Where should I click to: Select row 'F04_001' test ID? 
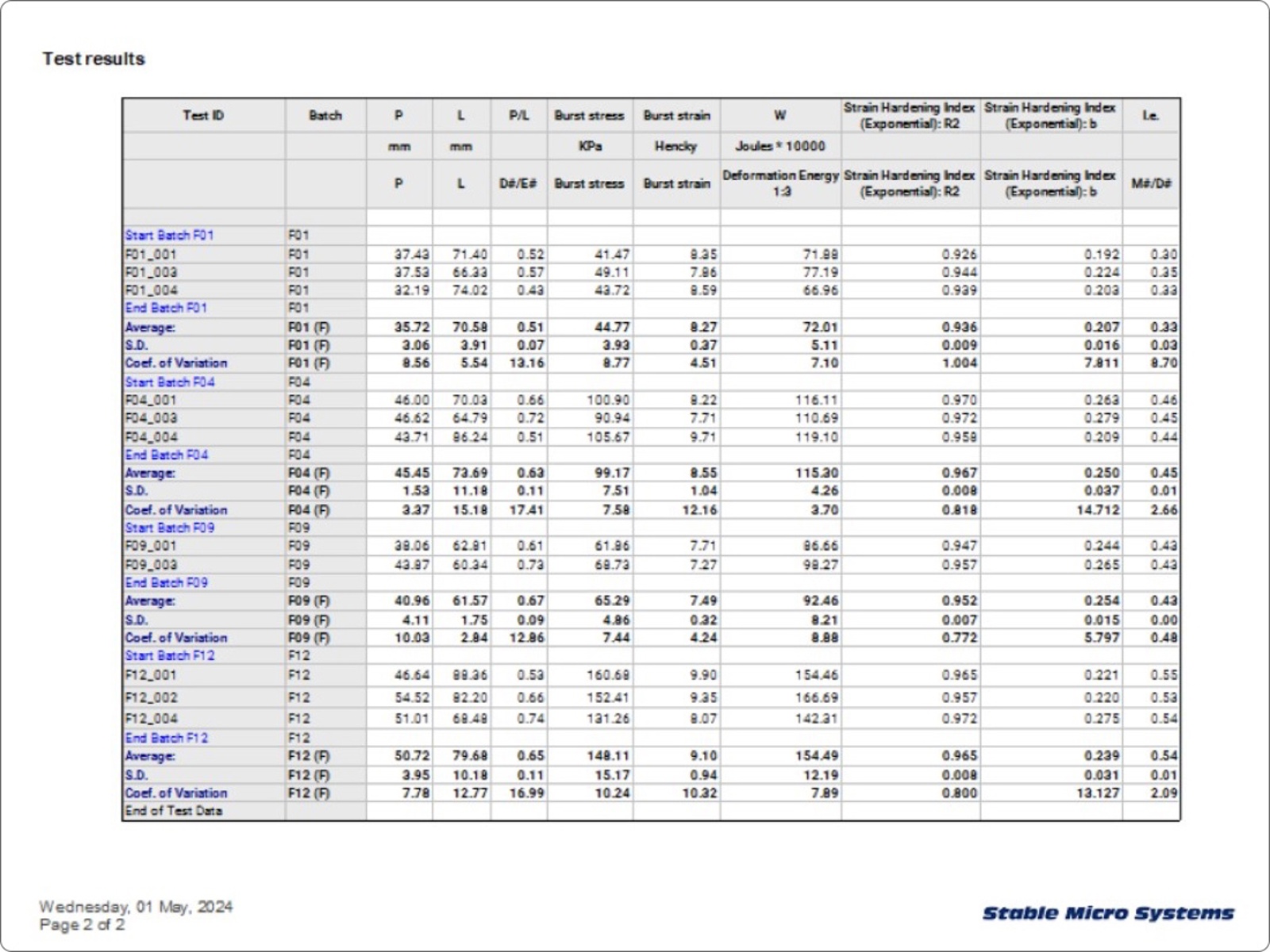(151, 401)
